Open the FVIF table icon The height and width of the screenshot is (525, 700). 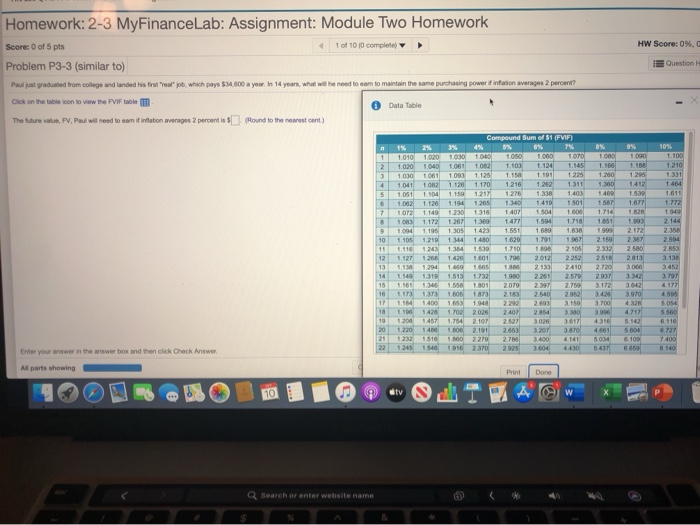click(145, 102)
